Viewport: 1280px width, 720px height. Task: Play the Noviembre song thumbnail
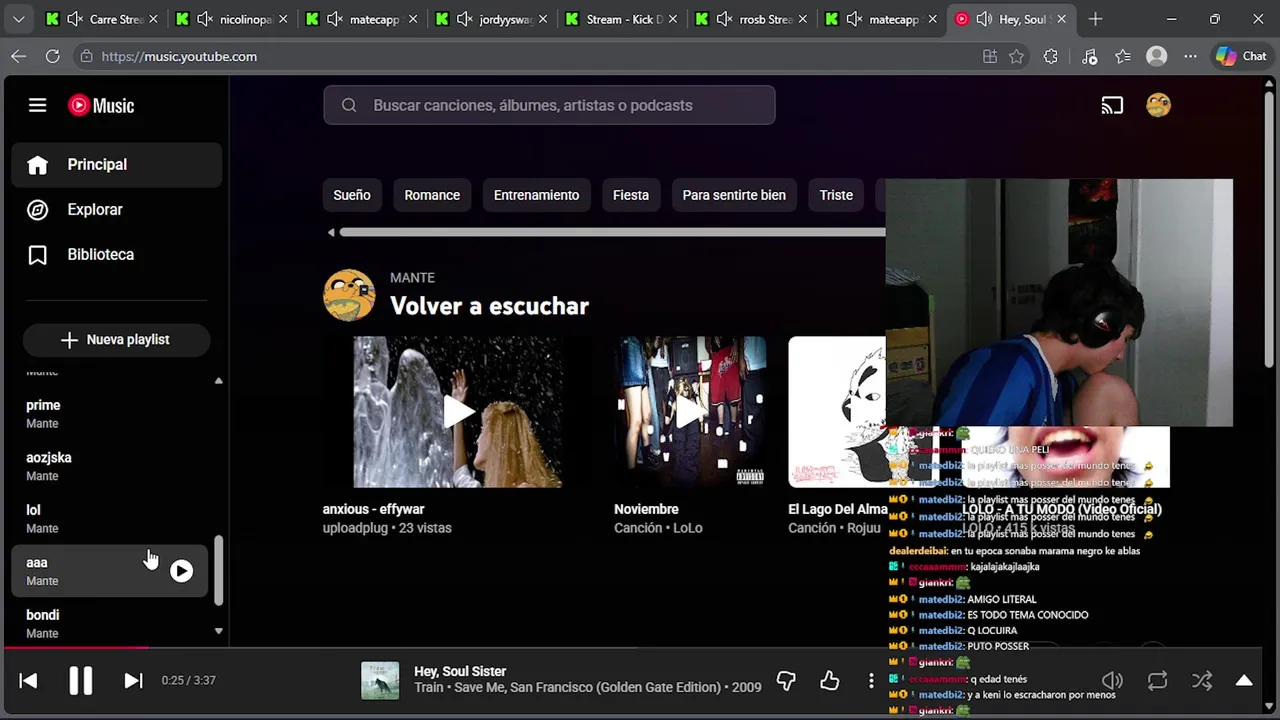pos(690,412)
